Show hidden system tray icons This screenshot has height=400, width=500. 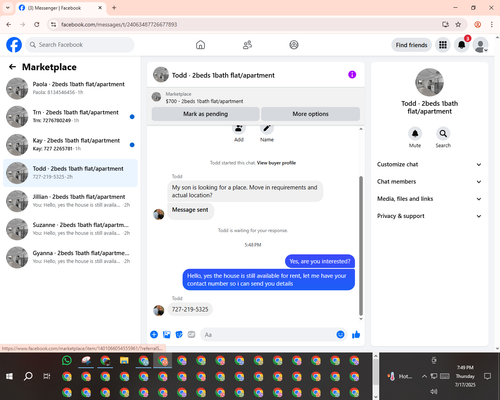point(424,376)
